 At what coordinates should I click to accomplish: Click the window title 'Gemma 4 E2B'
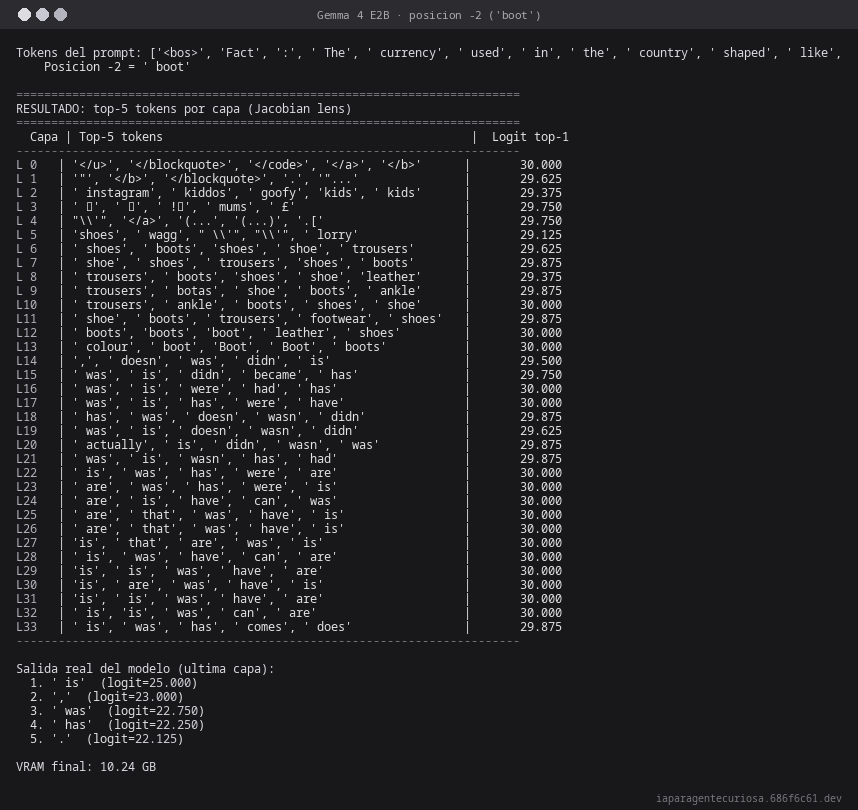(x=353, y=15)
